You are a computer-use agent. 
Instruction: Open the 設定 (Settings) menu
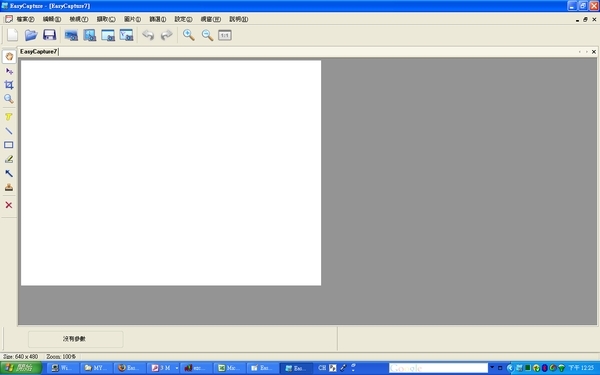click(183, 19)
